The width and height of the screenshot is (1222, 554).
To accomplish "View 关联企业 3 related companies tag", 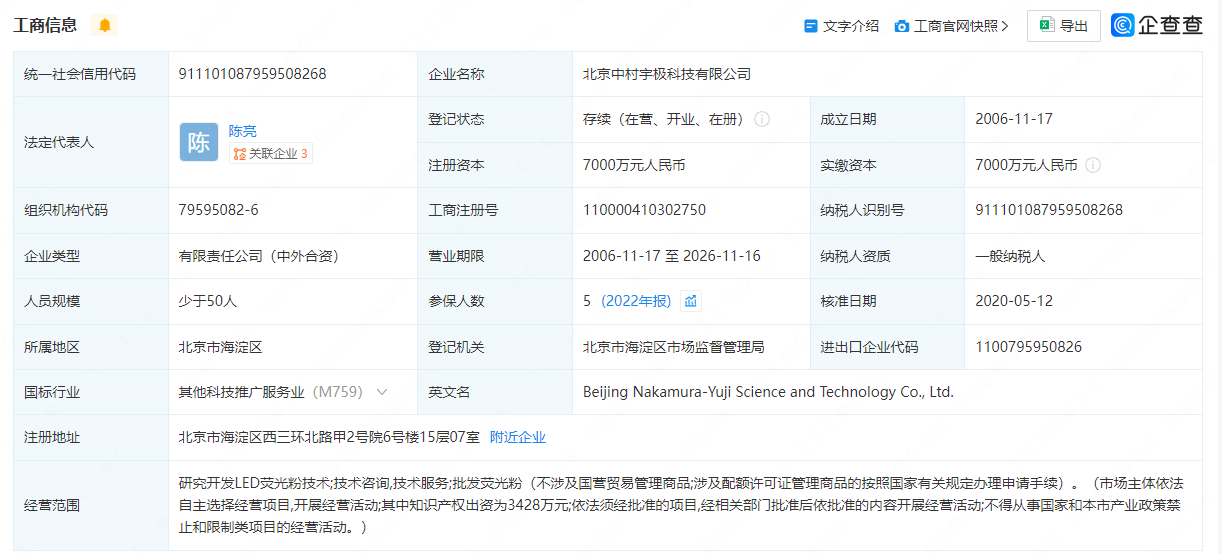I will [x=270, y=154].
